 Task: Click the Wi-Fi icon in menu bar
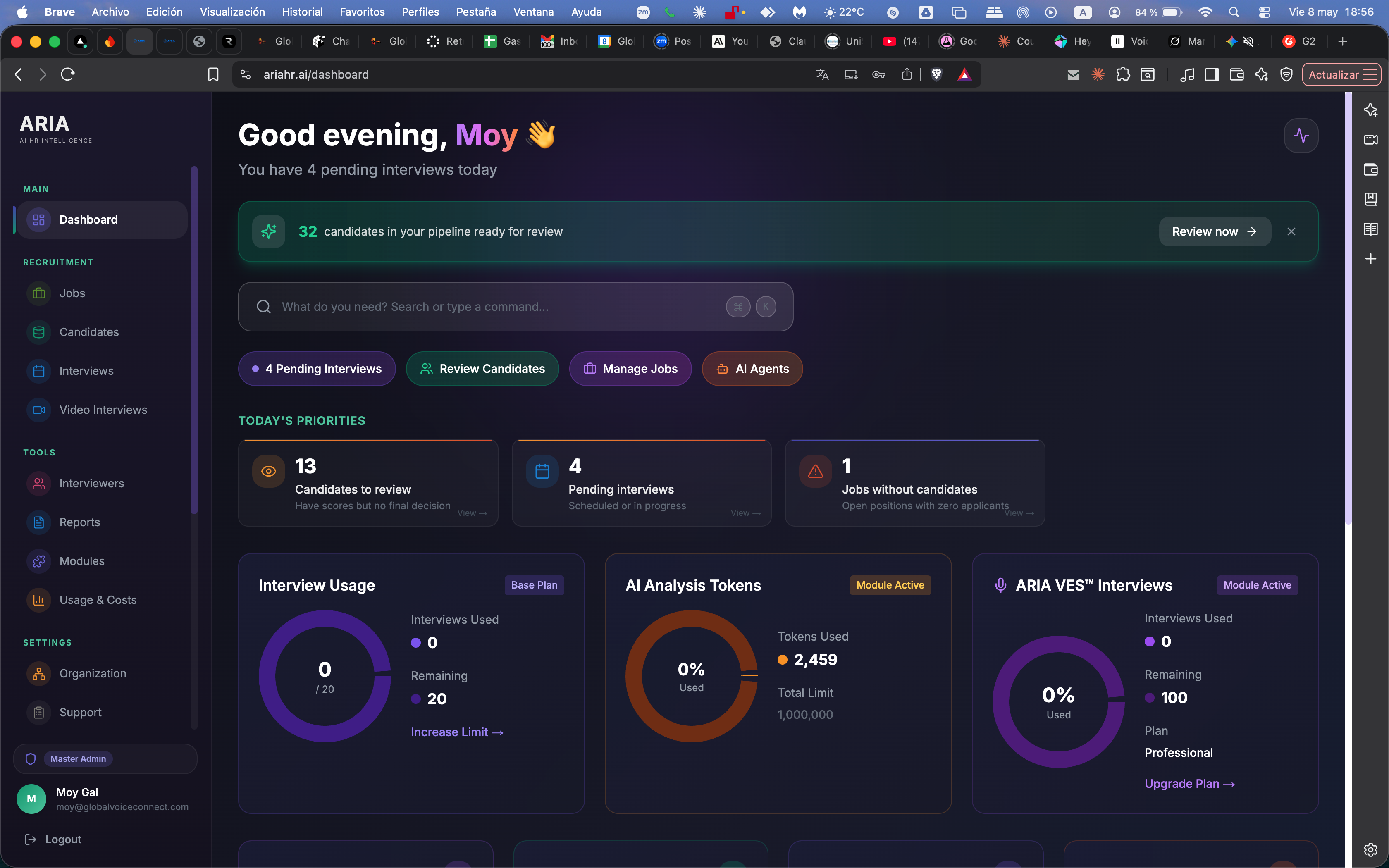pyautogui.click(x=1205, y=12)
